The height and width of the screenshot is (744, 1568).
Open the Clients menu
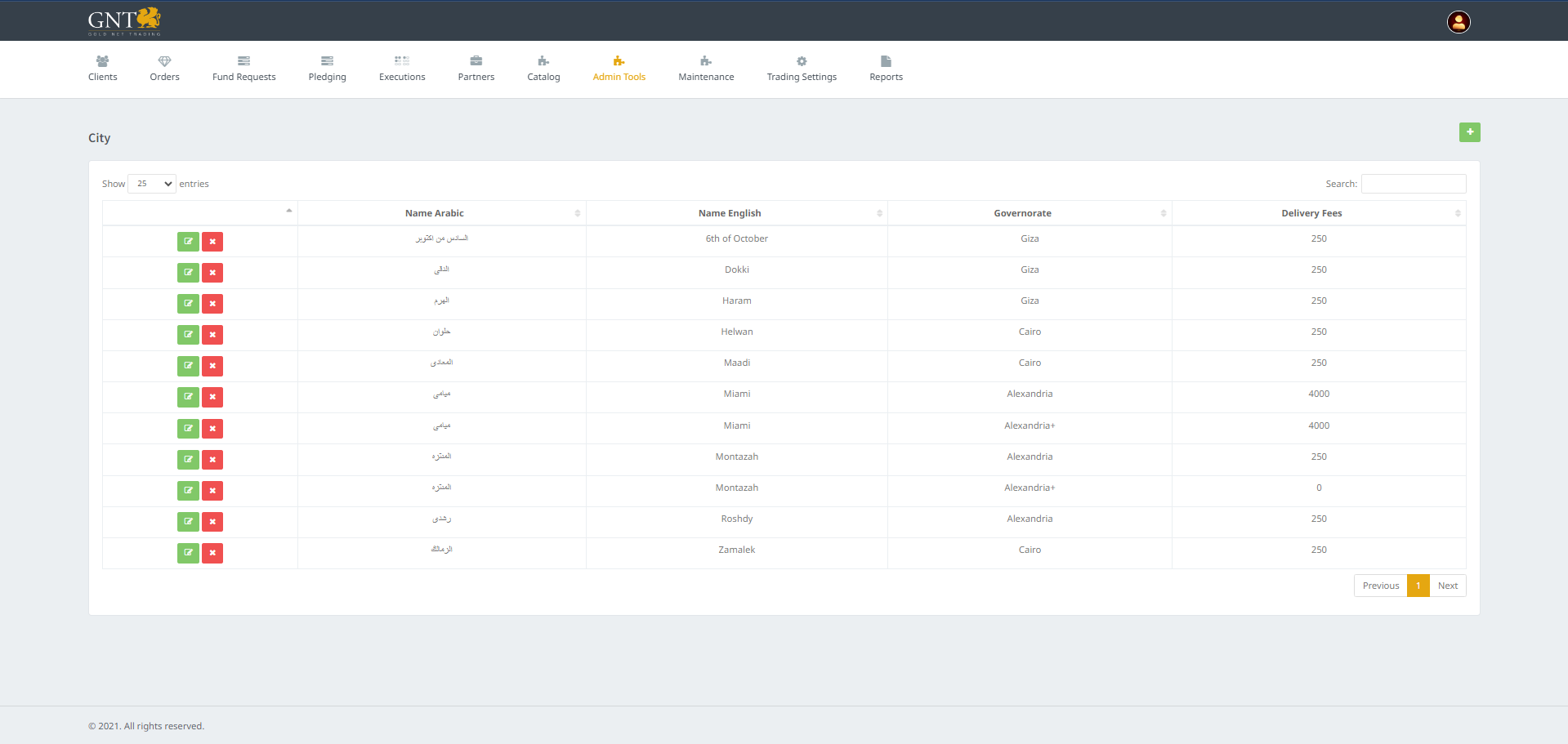(103, 69)
